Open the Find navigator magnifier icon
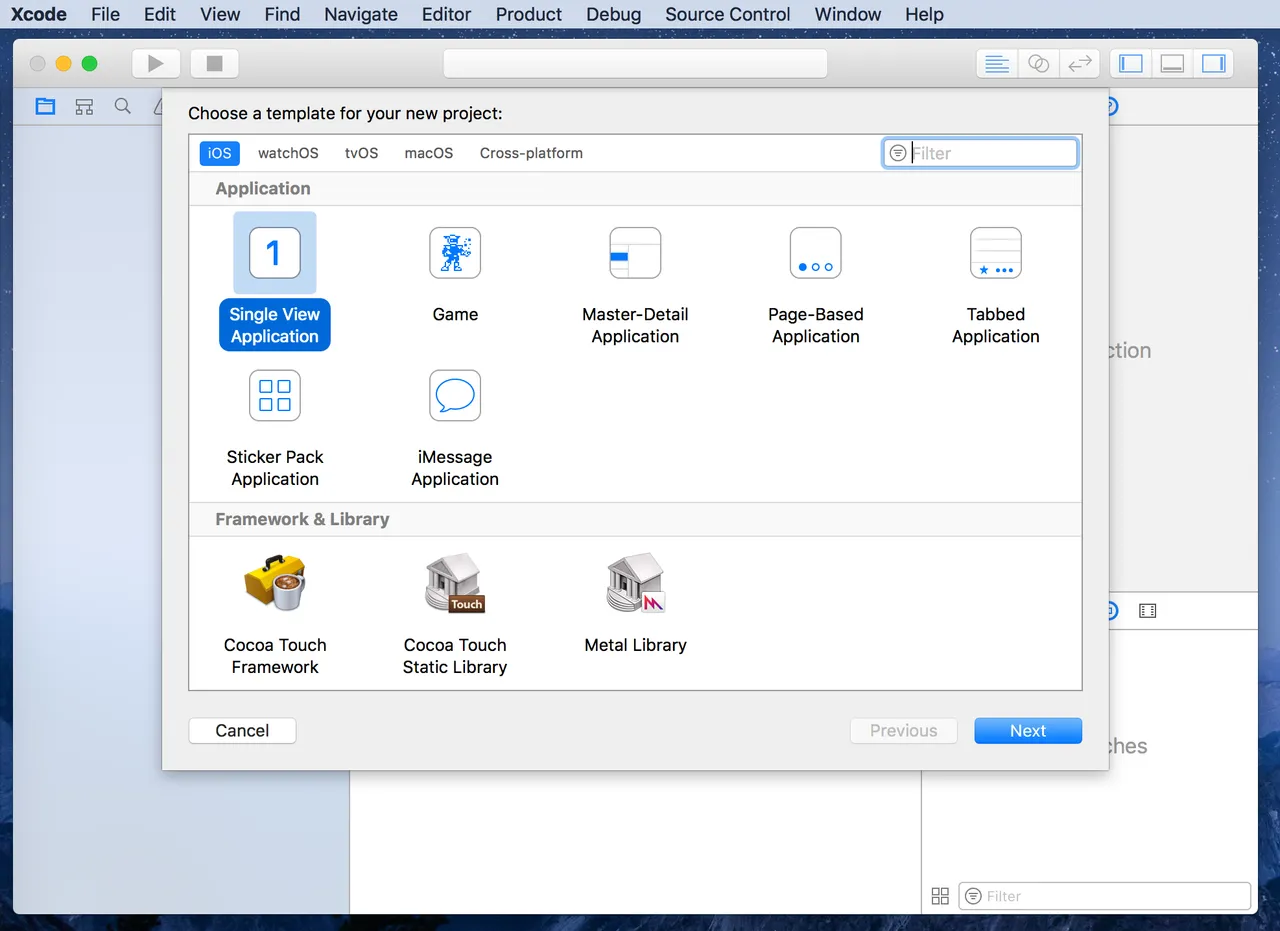Screen dimensions: 1280x931 click(x=123, y=106)
